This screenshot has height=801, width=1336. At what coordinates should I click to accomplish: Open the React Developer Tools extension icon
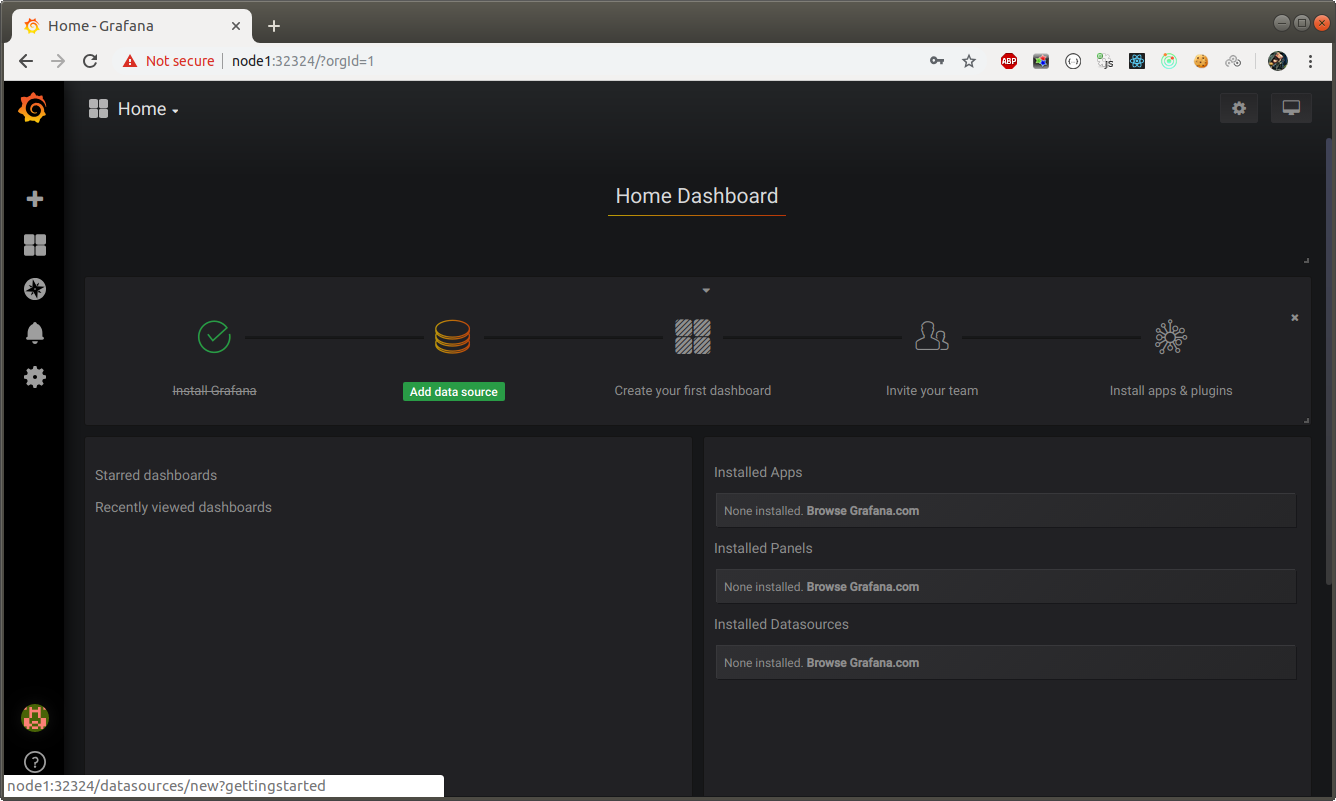tap(1137, 61)
